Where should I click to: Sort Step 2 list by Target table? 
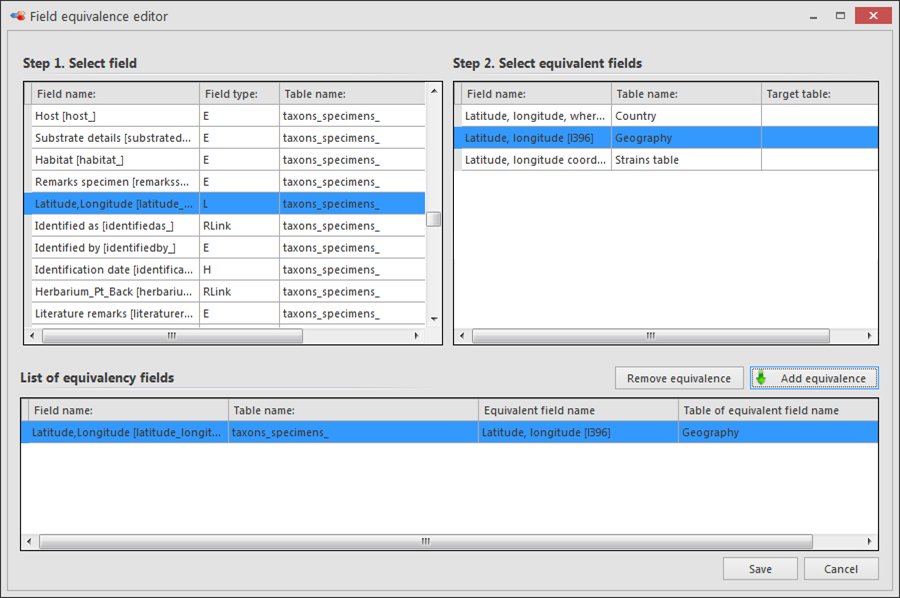pos(818,94)
